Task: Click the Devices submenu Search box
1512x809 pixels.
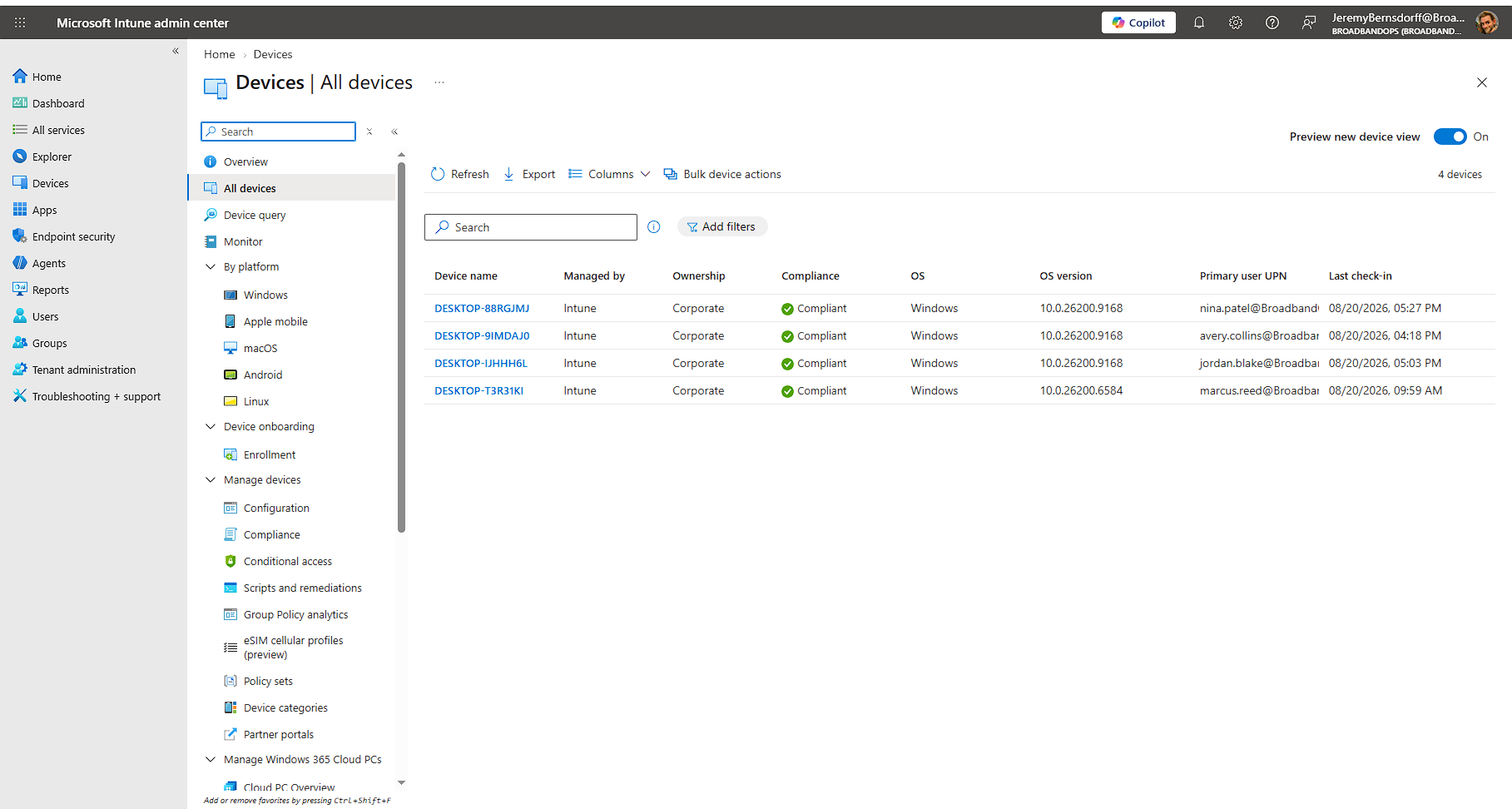Action: coord(278,132)
